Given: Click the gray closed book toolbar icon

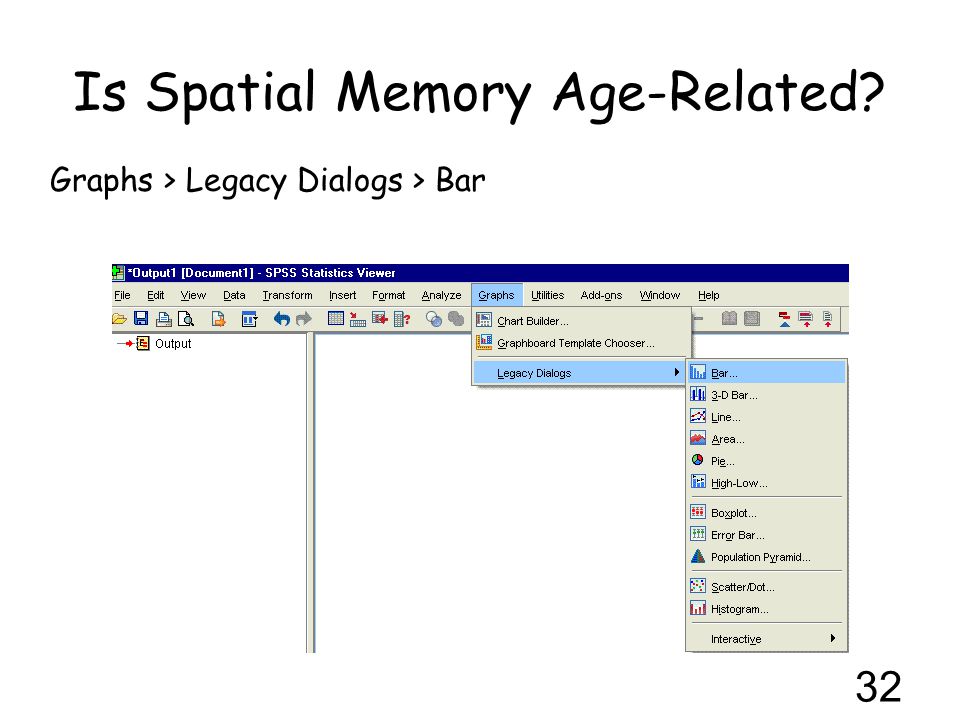Looking at the screenshot, I should point(752,318).
